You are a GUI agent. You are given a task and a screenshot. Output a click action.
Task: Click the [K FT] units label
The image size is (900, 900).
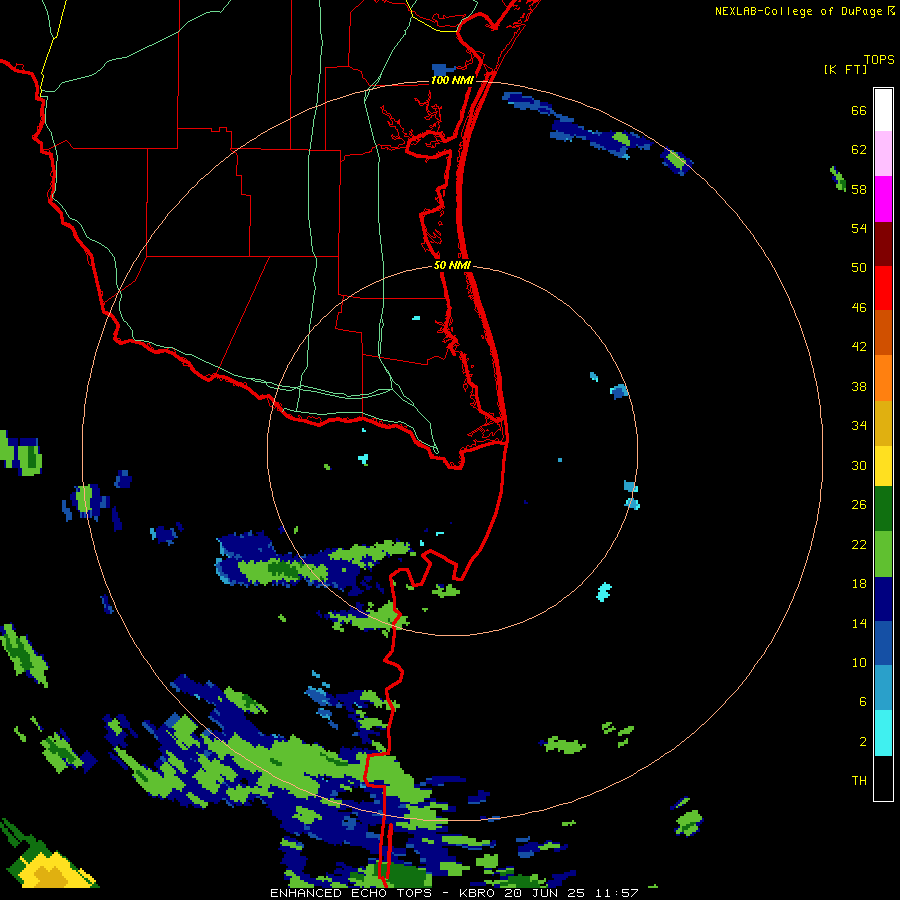click(845, 69)
